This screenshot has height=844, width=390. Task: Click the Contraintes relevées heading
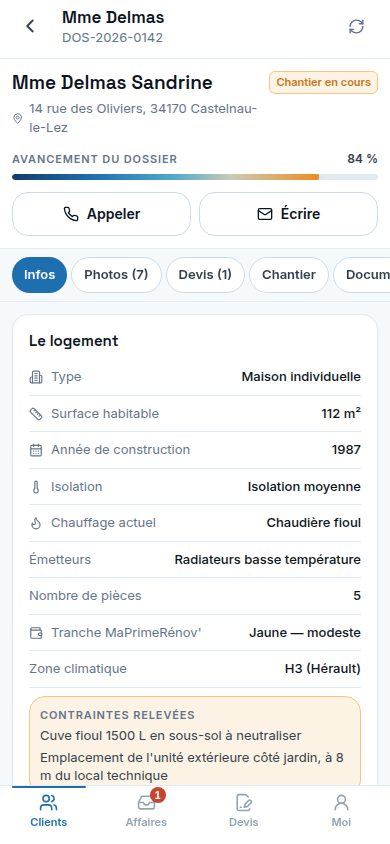[x=117, y=715]
